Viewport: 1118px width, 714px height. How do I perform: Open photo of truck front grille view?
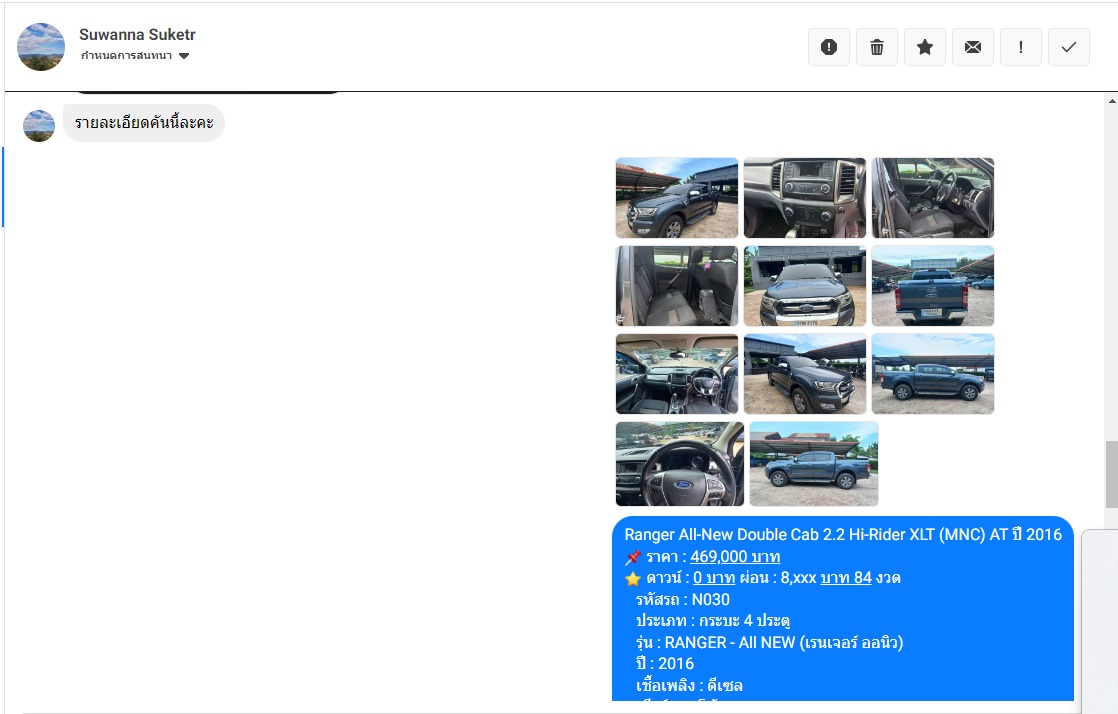(x=805, y=286)
